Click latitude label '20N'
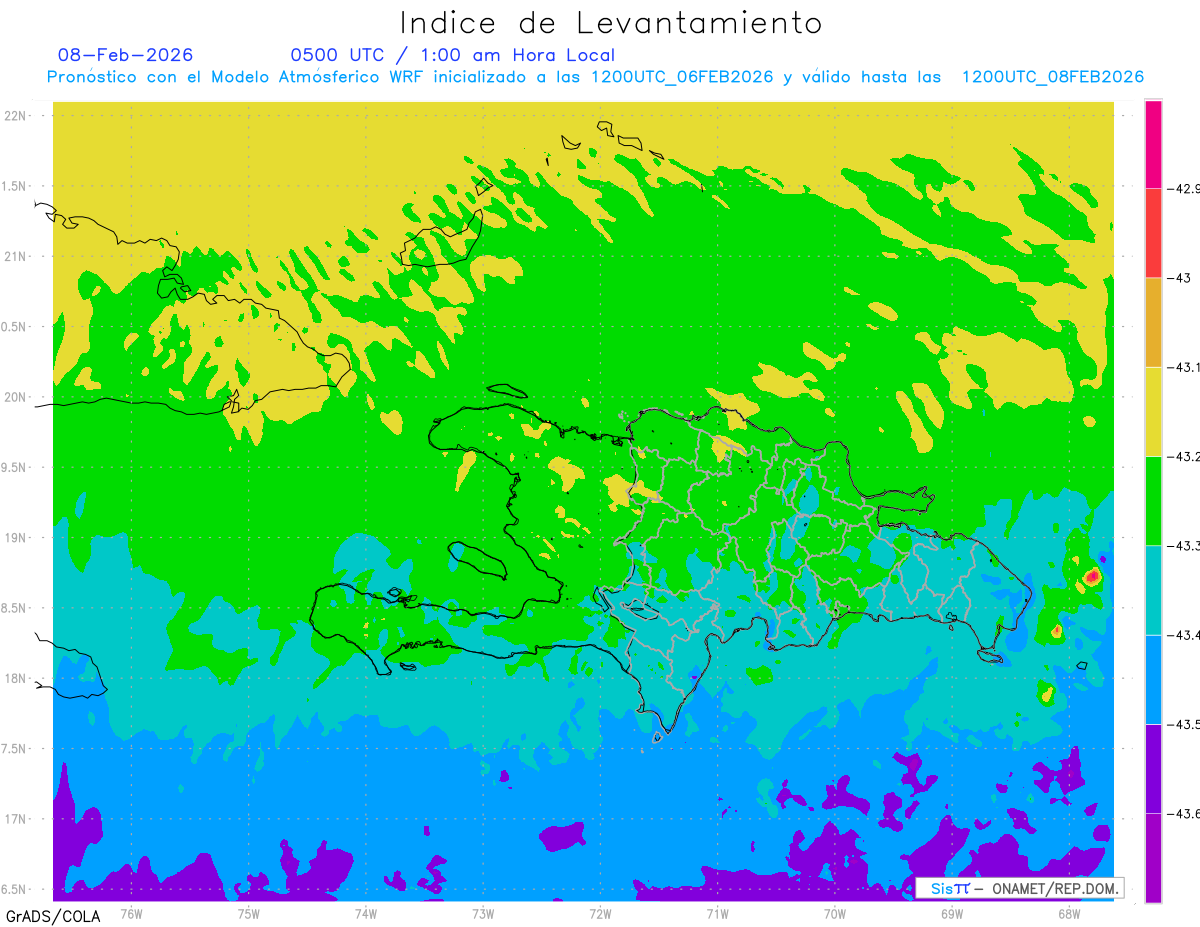Viewport: 1200px width, 927px height. [17, 397]
